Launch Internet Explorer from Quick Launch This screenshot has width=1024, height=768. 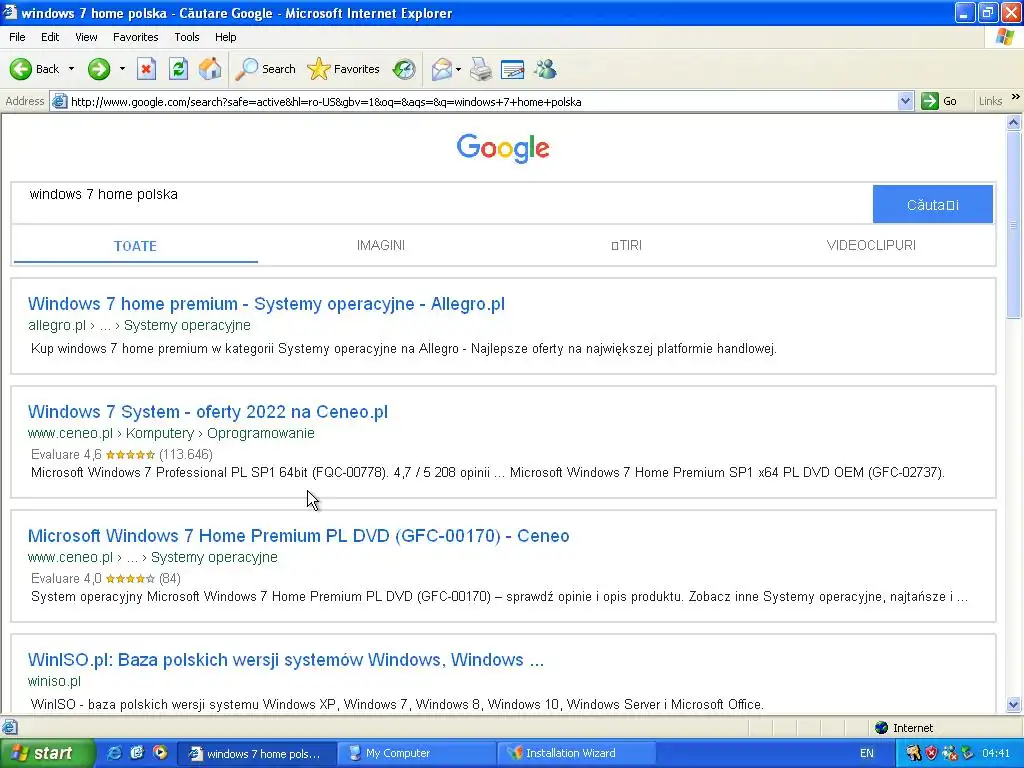click(114, 753)
